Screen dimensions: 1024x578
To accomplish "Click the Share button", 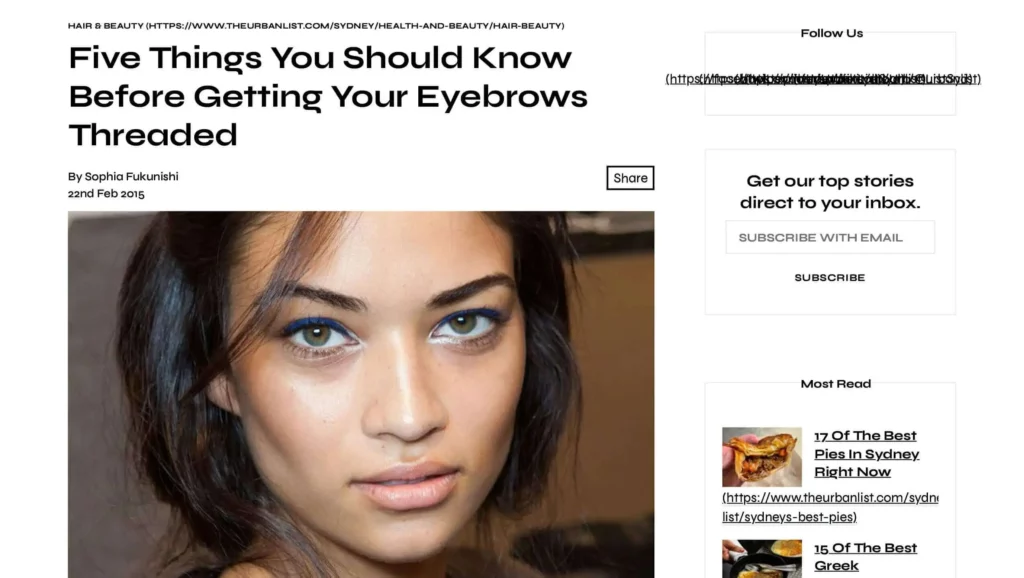I will pos(630,178).
